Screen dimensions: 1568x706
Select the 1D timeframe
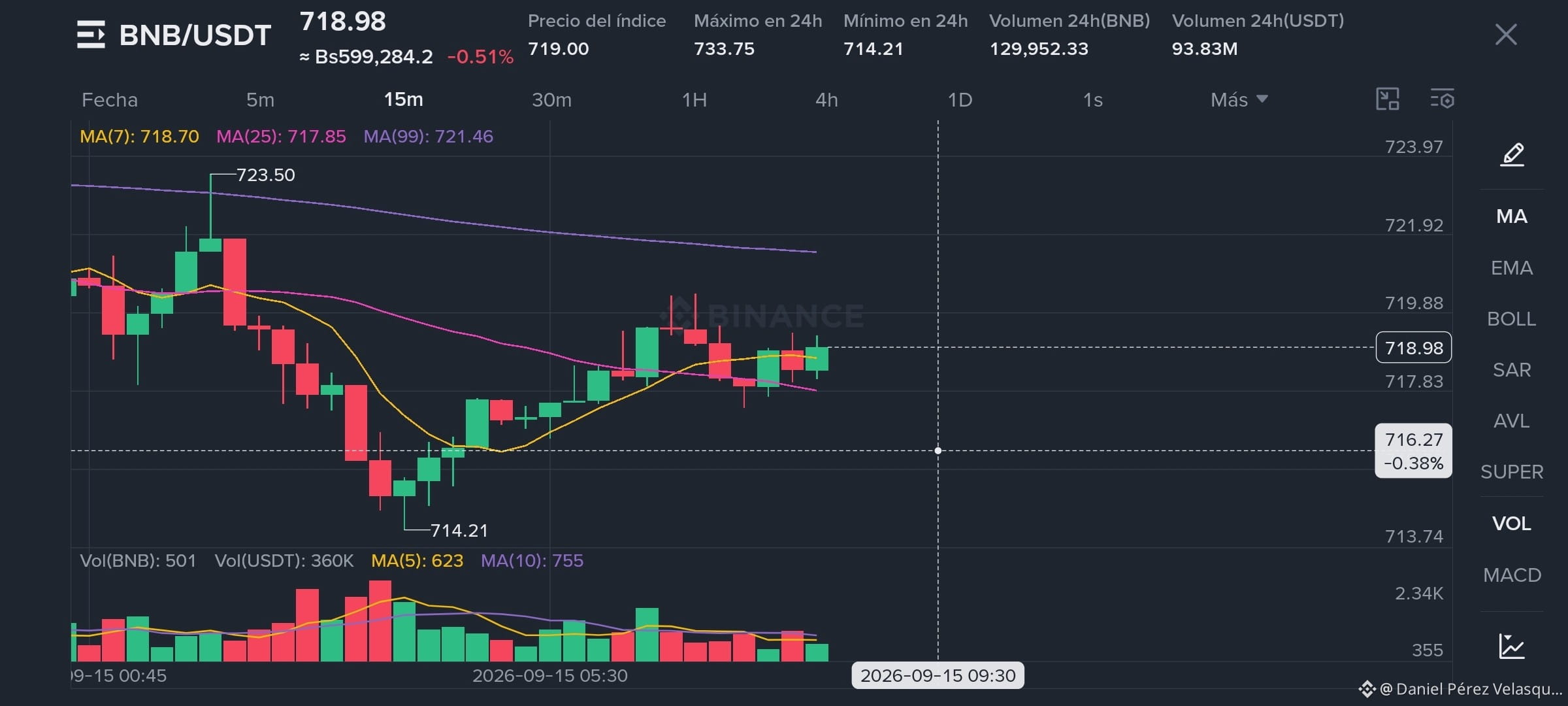[x=960, y=99]
